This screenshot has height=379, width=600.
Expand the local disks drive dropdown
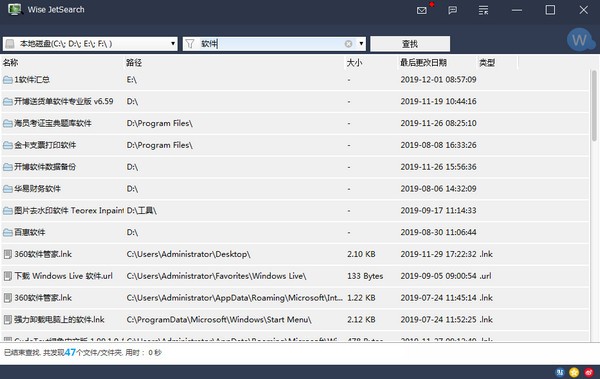173,44
